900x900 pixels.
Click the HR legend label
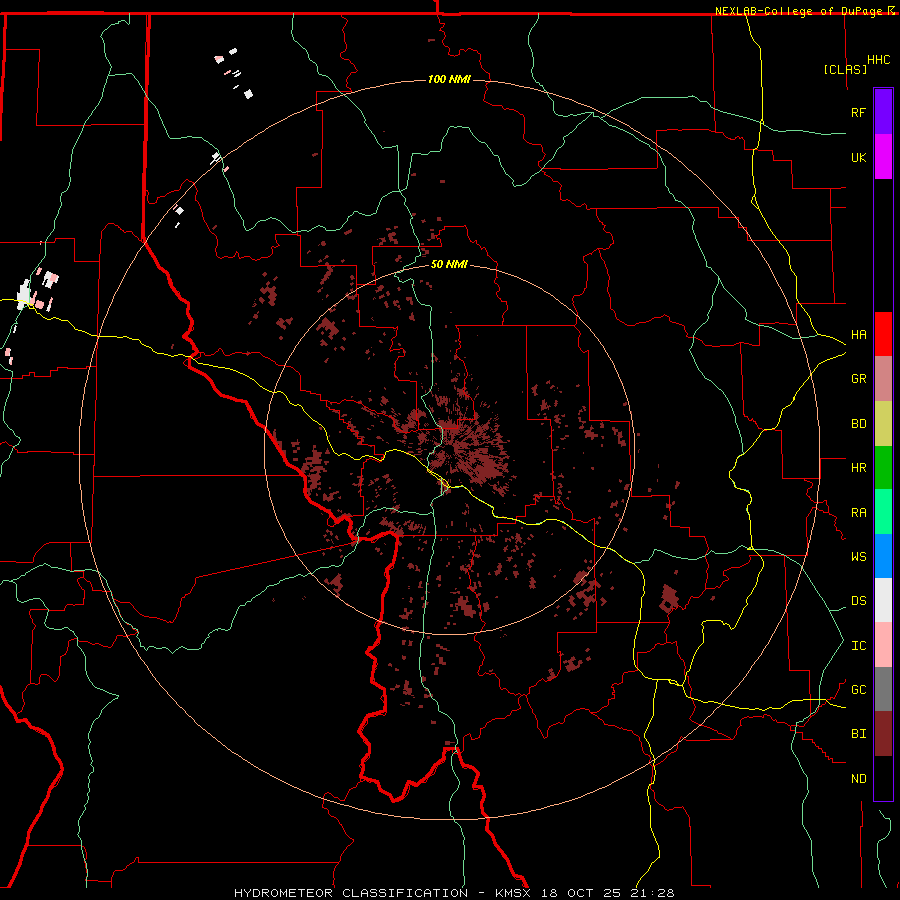pyautogui.click(x=859, y=468)
